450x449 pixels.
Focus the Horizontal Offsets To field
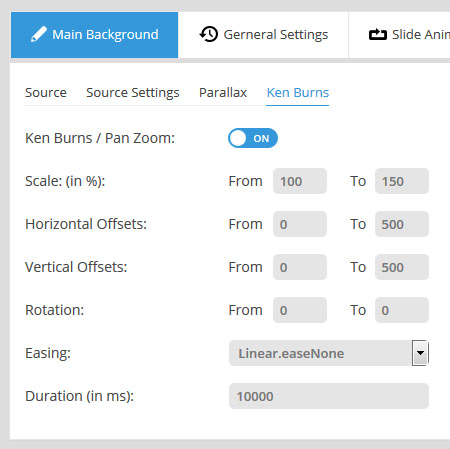point(402,224)
